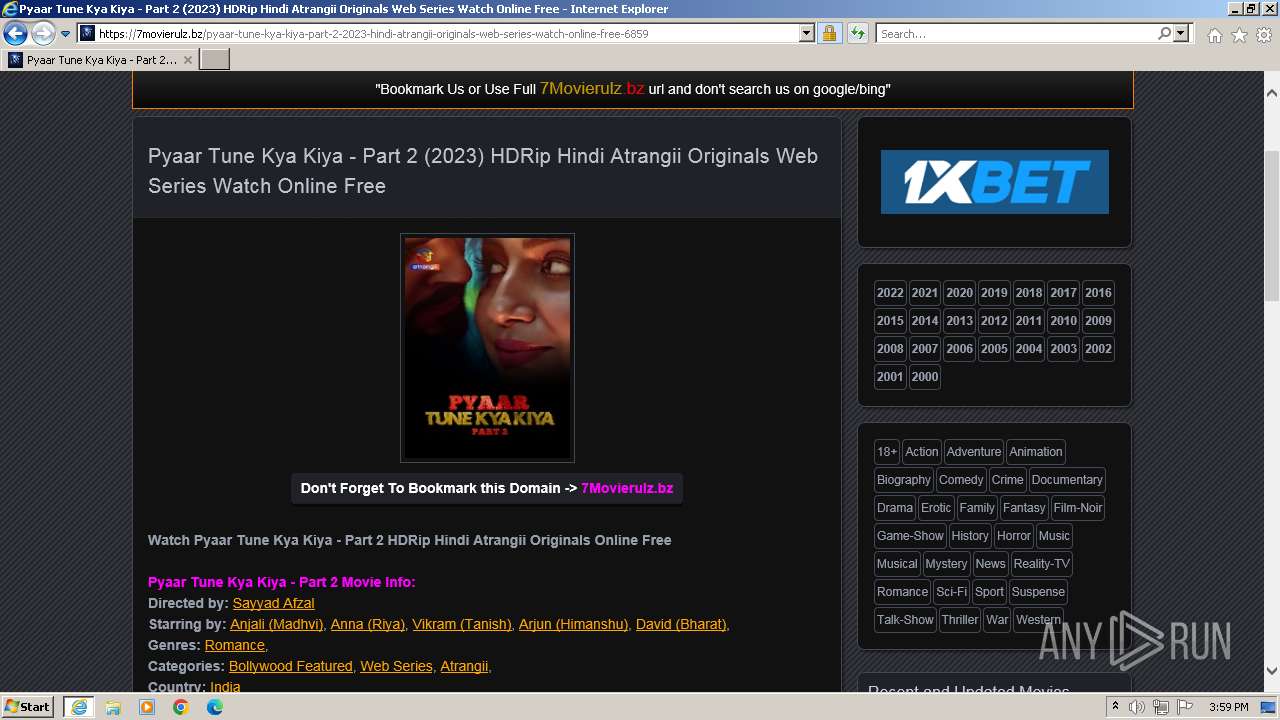Click 7Movierulz.bz bookmark domain link
Image resolution: width=1280 pixels, height=720 pixels.
click(627, 488)
